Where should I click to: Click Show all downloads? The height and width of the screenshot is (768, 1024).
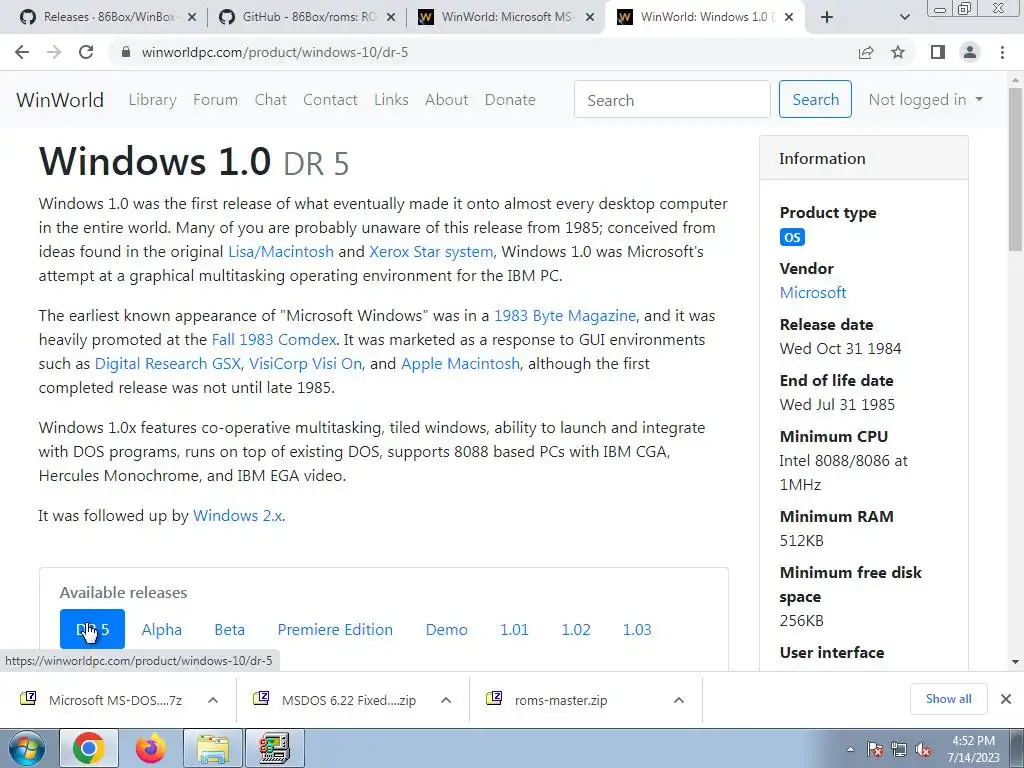[948, 699]
